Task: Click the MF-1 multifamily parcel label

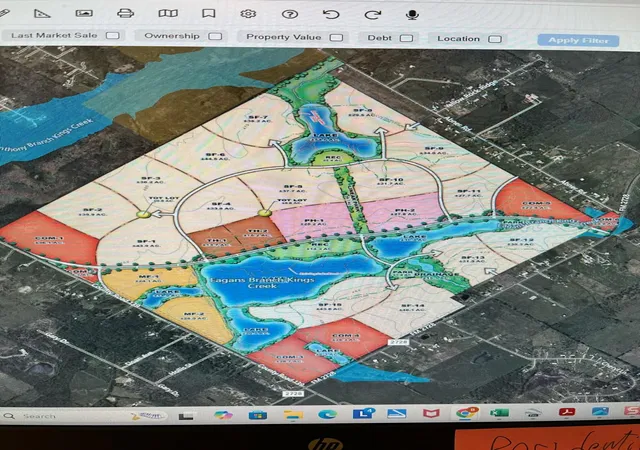Action: click(x=148, y=278)
